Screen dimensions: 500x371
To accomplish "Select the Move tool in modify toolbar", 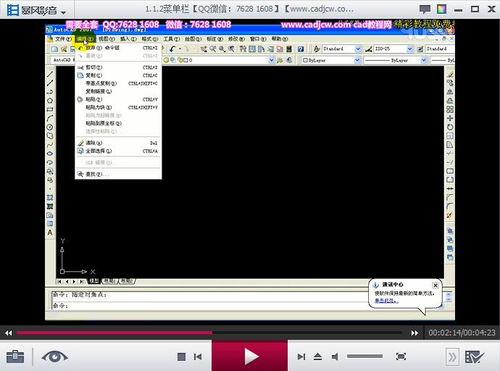I will (x=450, y=118).
